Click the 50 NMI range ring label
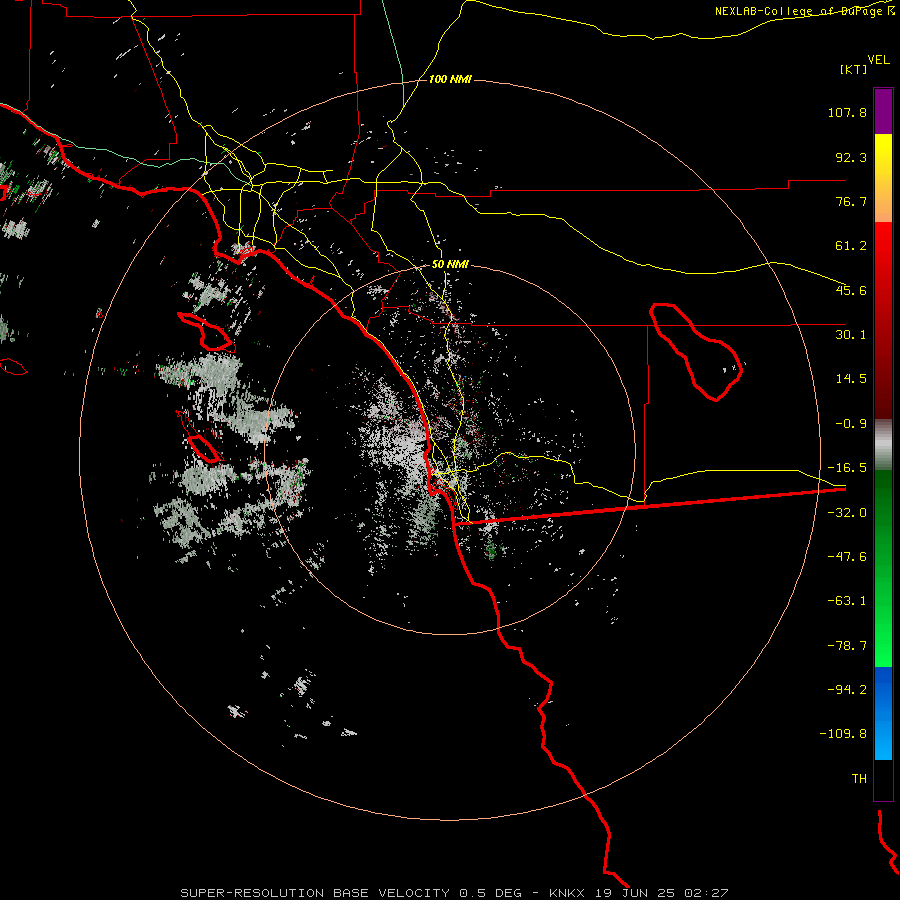 click(x=450, y=265)
